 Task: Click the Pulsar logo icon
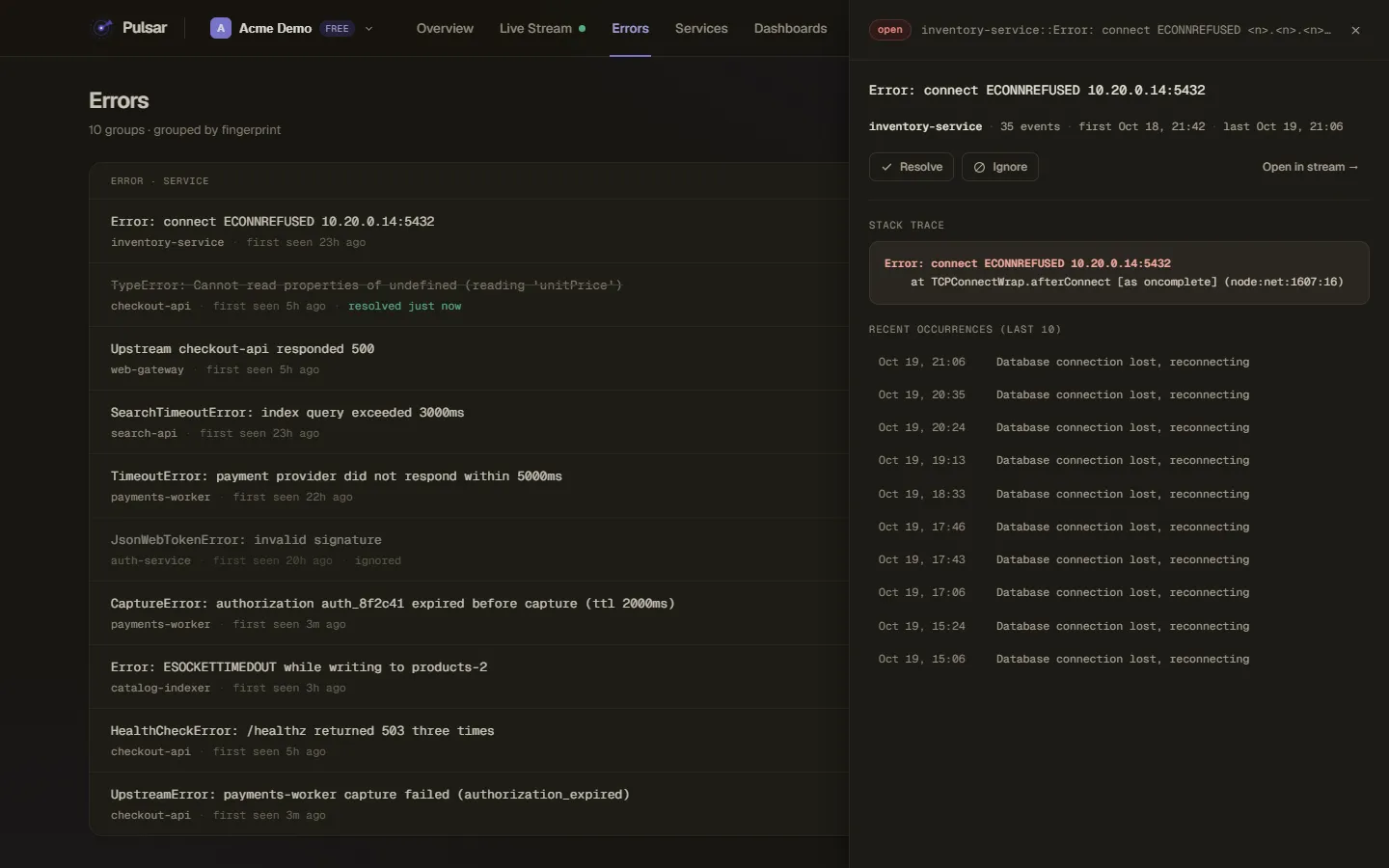[102, 28]
